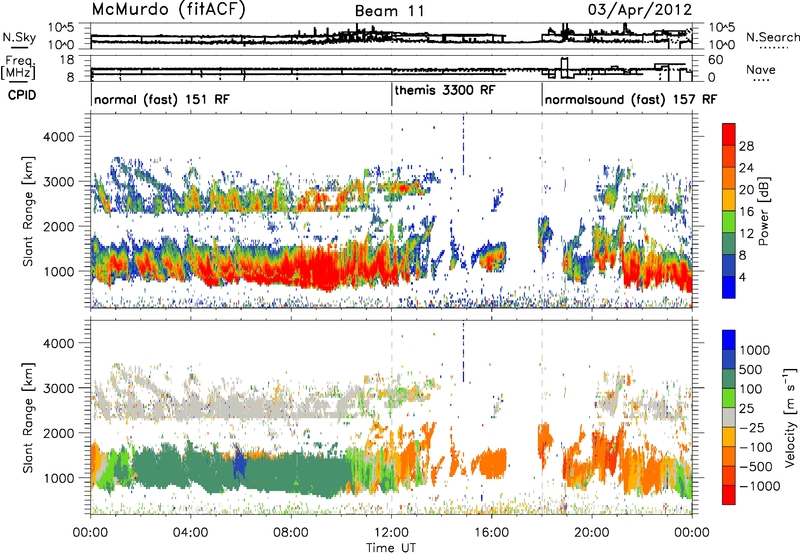800x554 pixels.
Task: Click the frequency axis value '18'
Action: coord(68,60)
